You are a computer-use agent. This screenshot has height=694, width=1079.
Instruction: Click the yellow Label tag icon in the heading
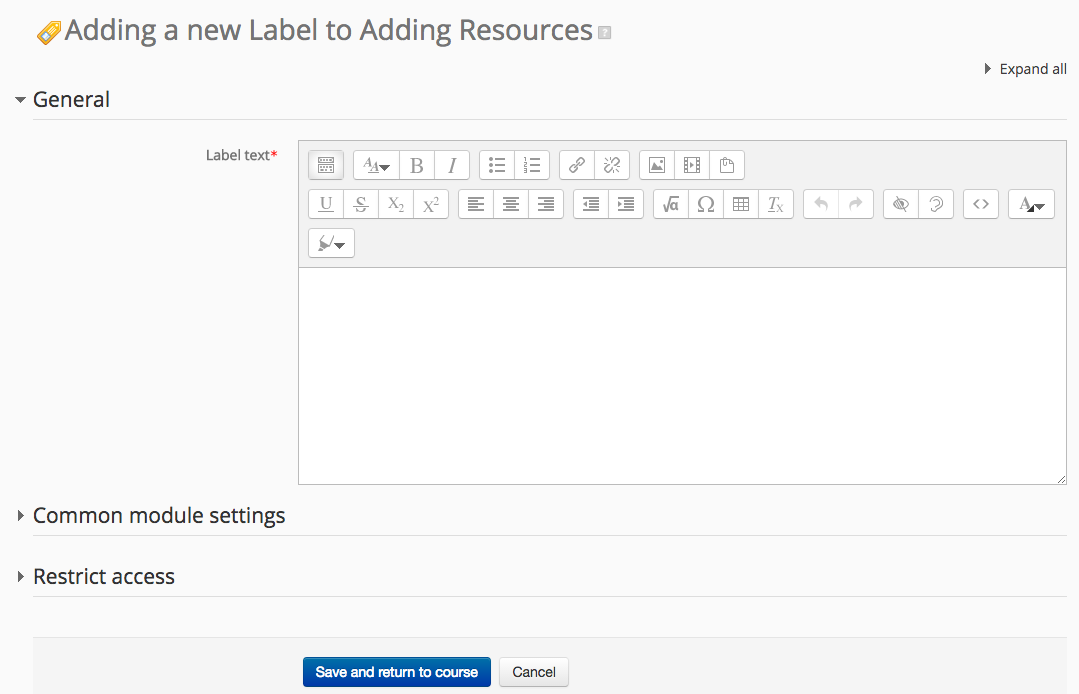click(49, 32)
